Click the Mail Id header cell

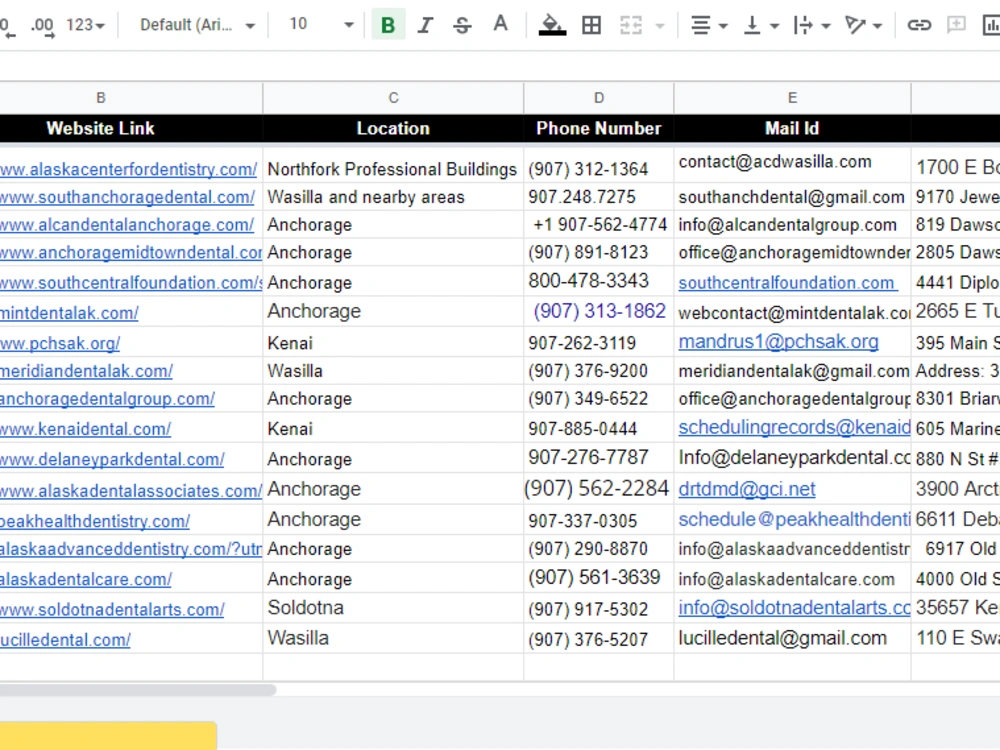(x=792, y=128)
